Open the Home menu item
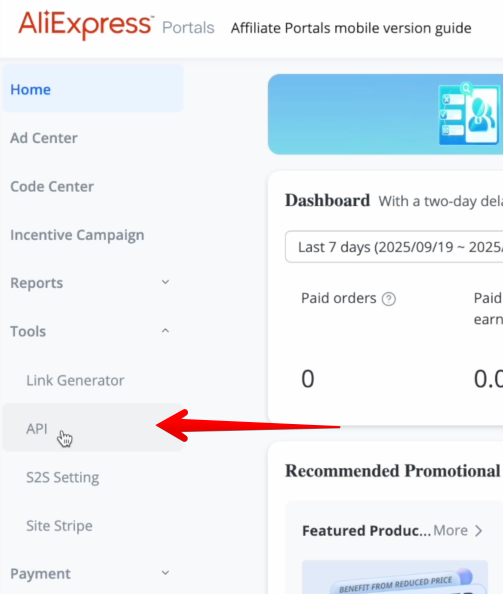Viewport: 503px width, 594px height. [x=93, y=89]
